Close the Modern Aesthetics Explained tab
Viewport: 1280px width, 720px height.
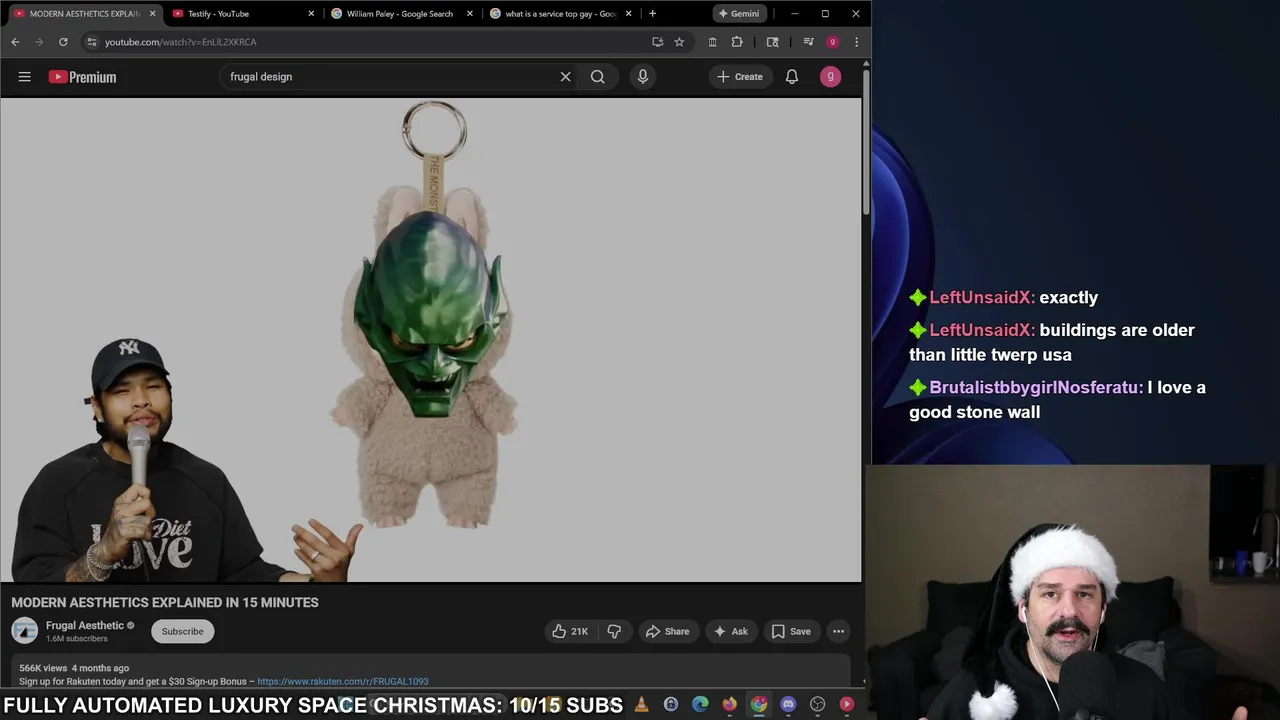coord(152,14)
